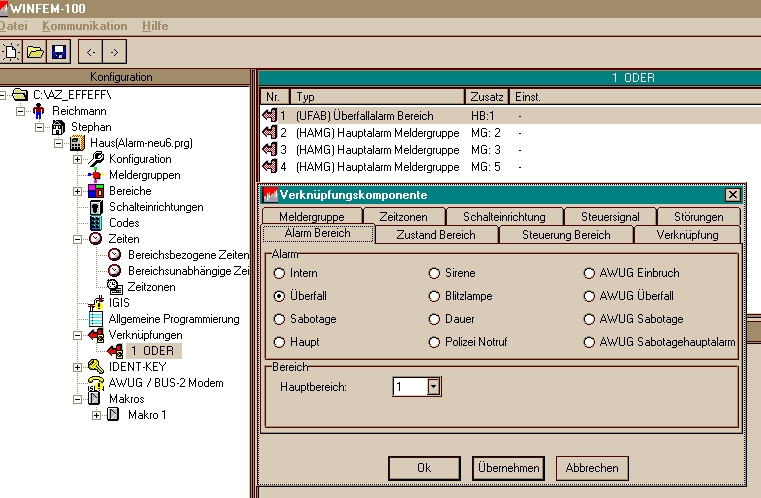Click the Open folder toolbar icon
The height and width of the screenshot is (498, 761).
(36, 51)
